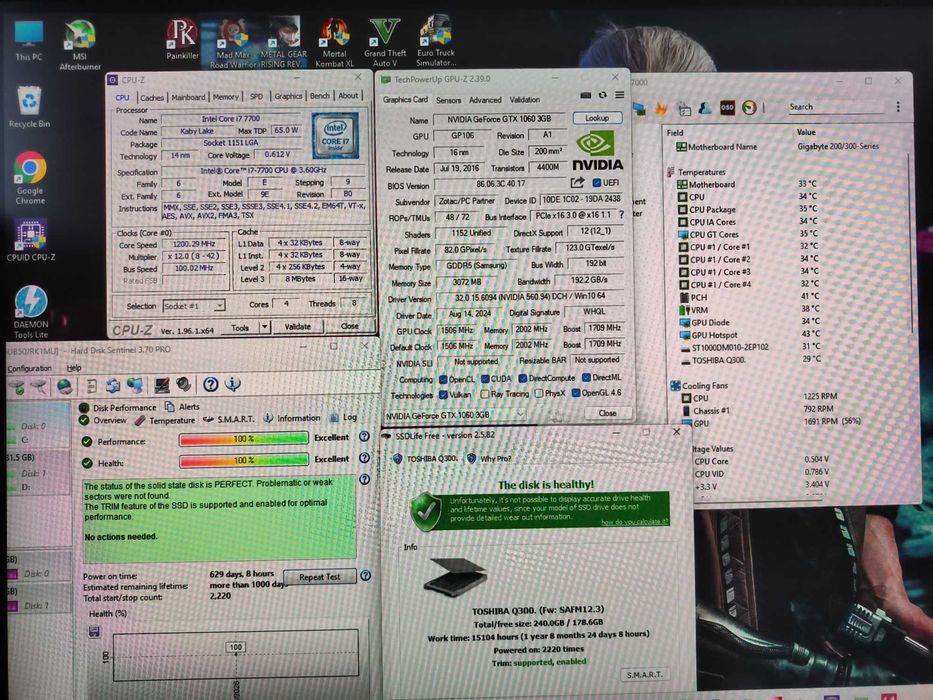This screenshot has height=700, width=933.
Task: Click AIDA64 flame stability test icon
Action: (x=660, y=108)
